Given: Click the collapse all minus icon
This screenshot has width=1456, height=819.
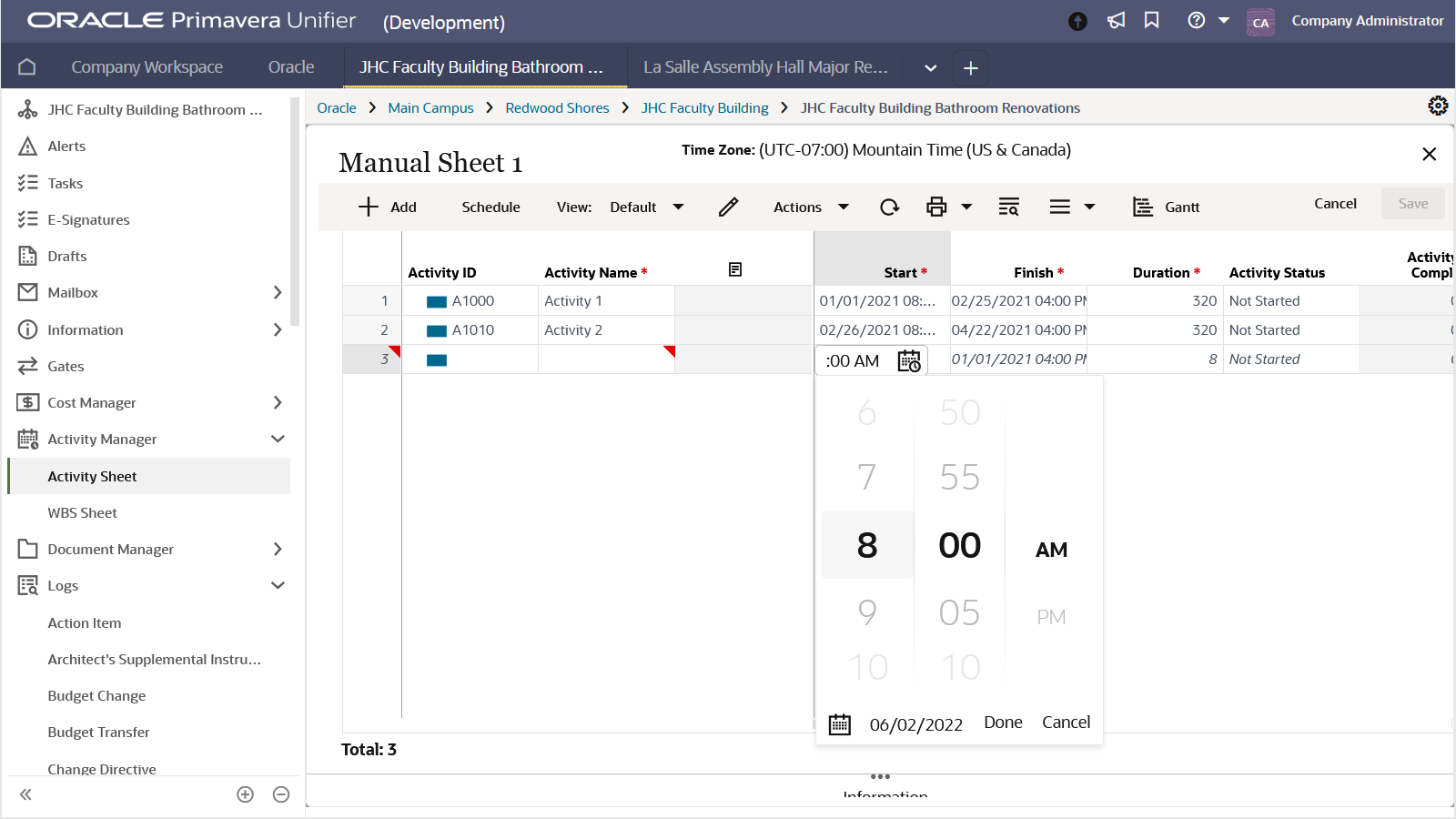Looking at the screenshot, I should click(281, 794).
